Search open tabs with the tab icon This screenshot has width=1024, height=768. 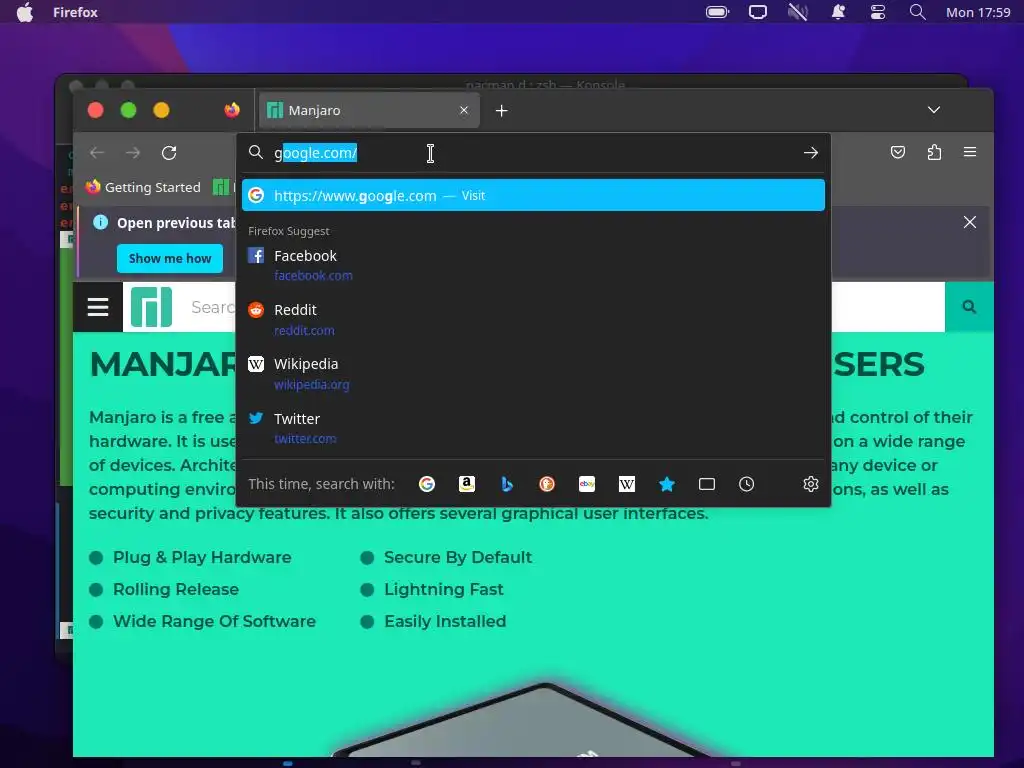[x=707, y=484]
